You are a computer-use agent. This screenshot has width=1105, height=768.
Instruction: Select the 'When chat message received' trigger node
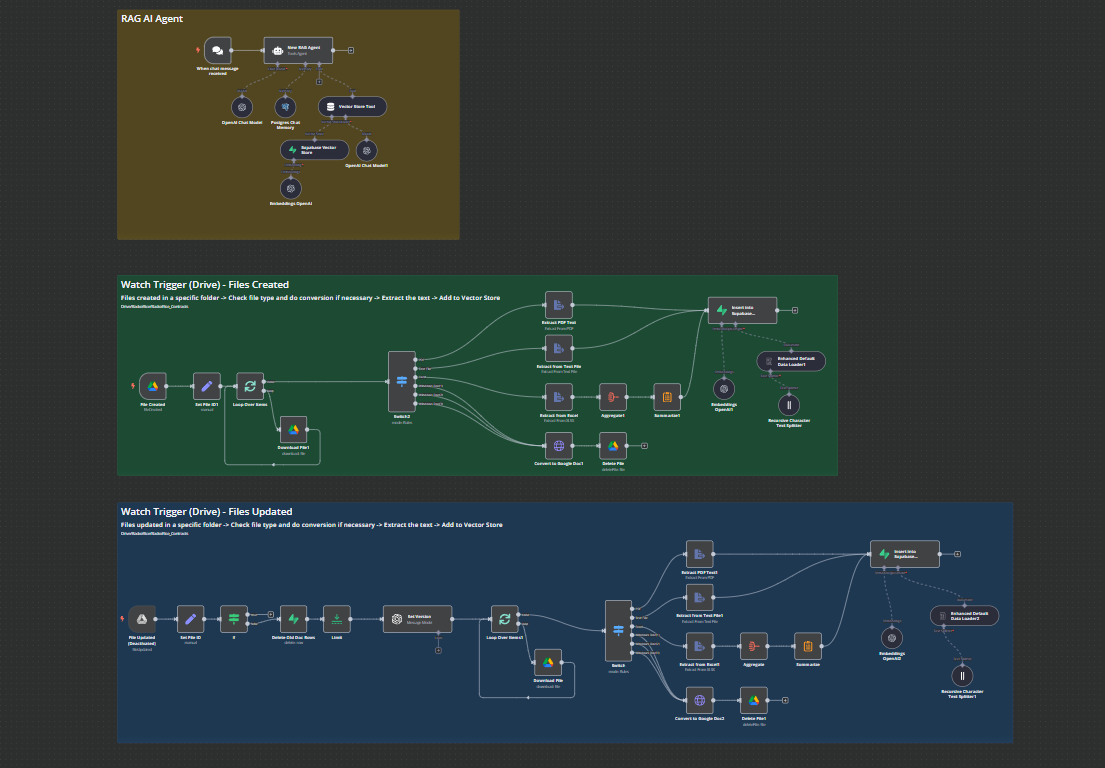click(217, 50)
